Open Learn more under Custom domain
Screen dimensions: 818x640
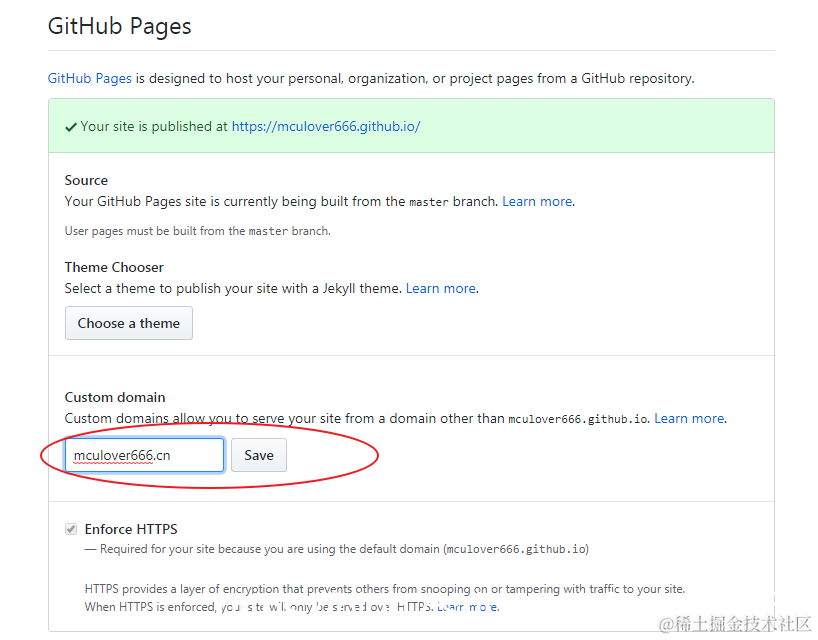pos(689,418)
